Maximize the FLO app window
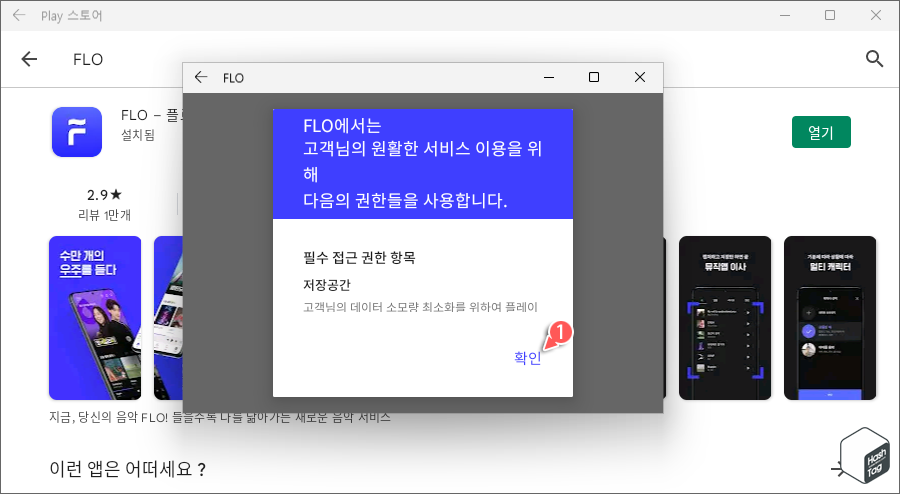Viewport: 900px width, 494px height. pyautogui.click(x=594, y=77)
